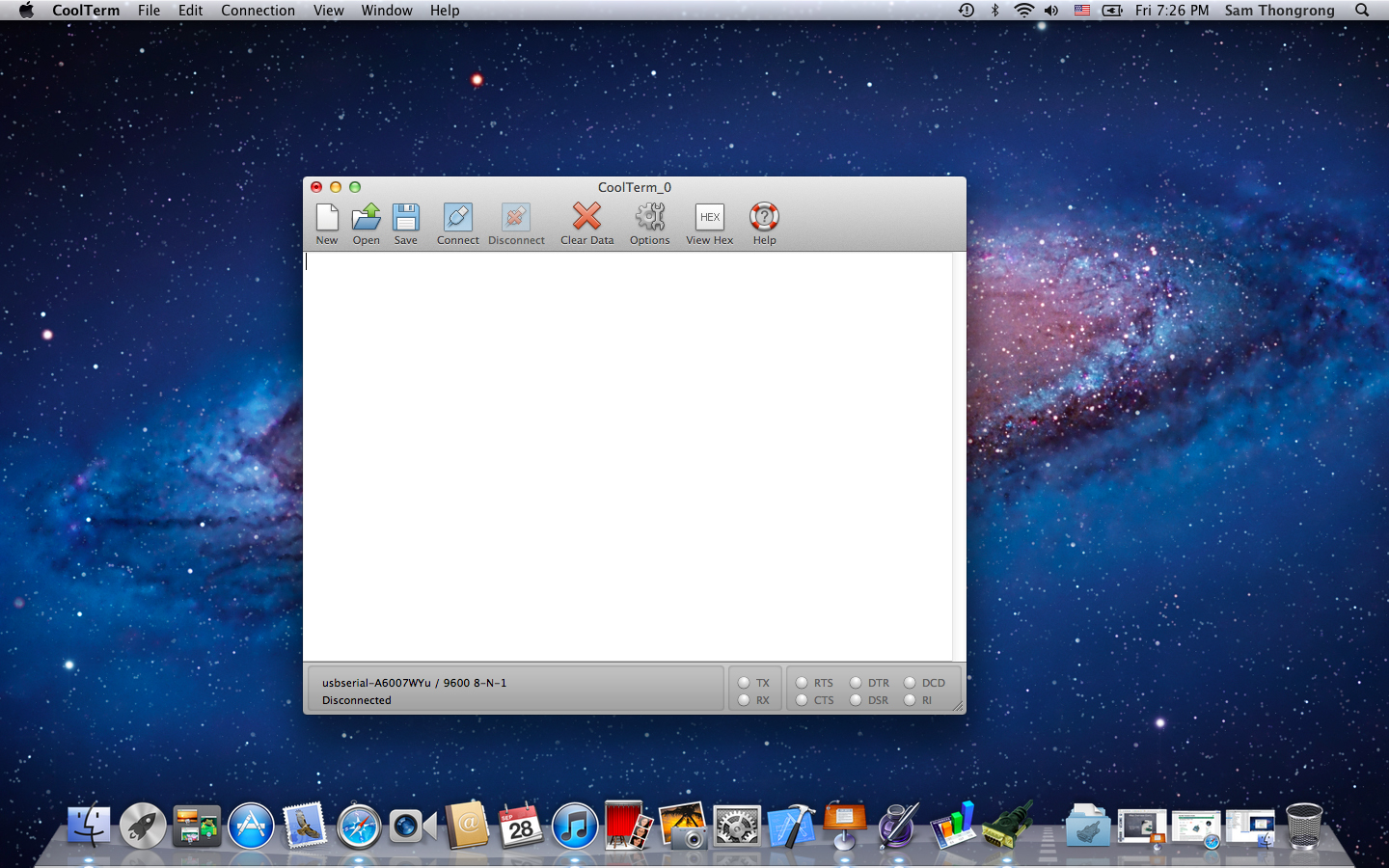
Task: Open Spotlight search magnifier
Action: click(x=1362, y=11)
